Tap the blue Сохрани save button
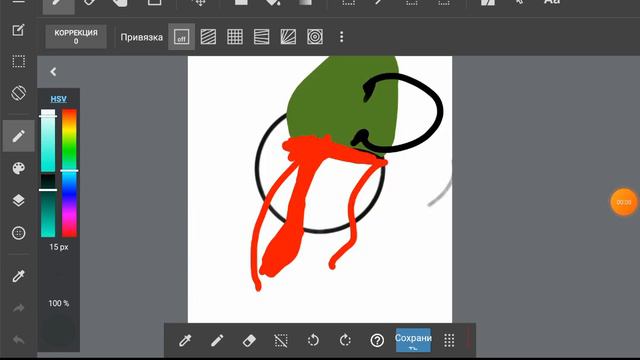Screen dimensions: 640x360 [413, 340]
